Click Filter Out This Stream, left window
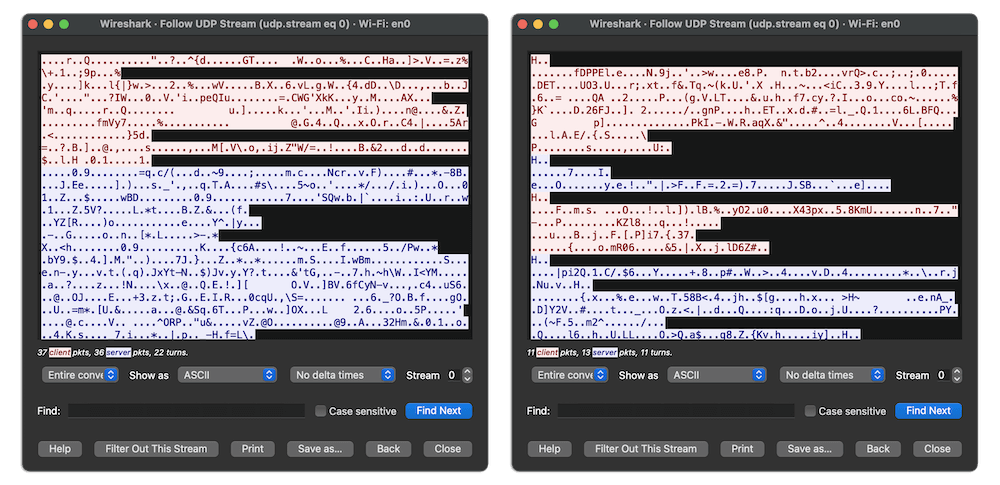1000x485 pixels. 156,449
